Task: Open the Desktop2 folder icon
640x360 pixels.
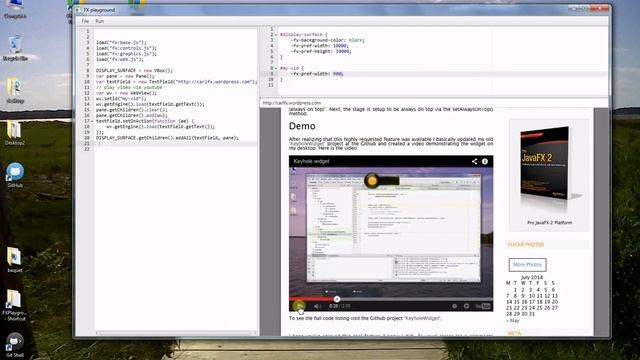Action: click(15, 133)
